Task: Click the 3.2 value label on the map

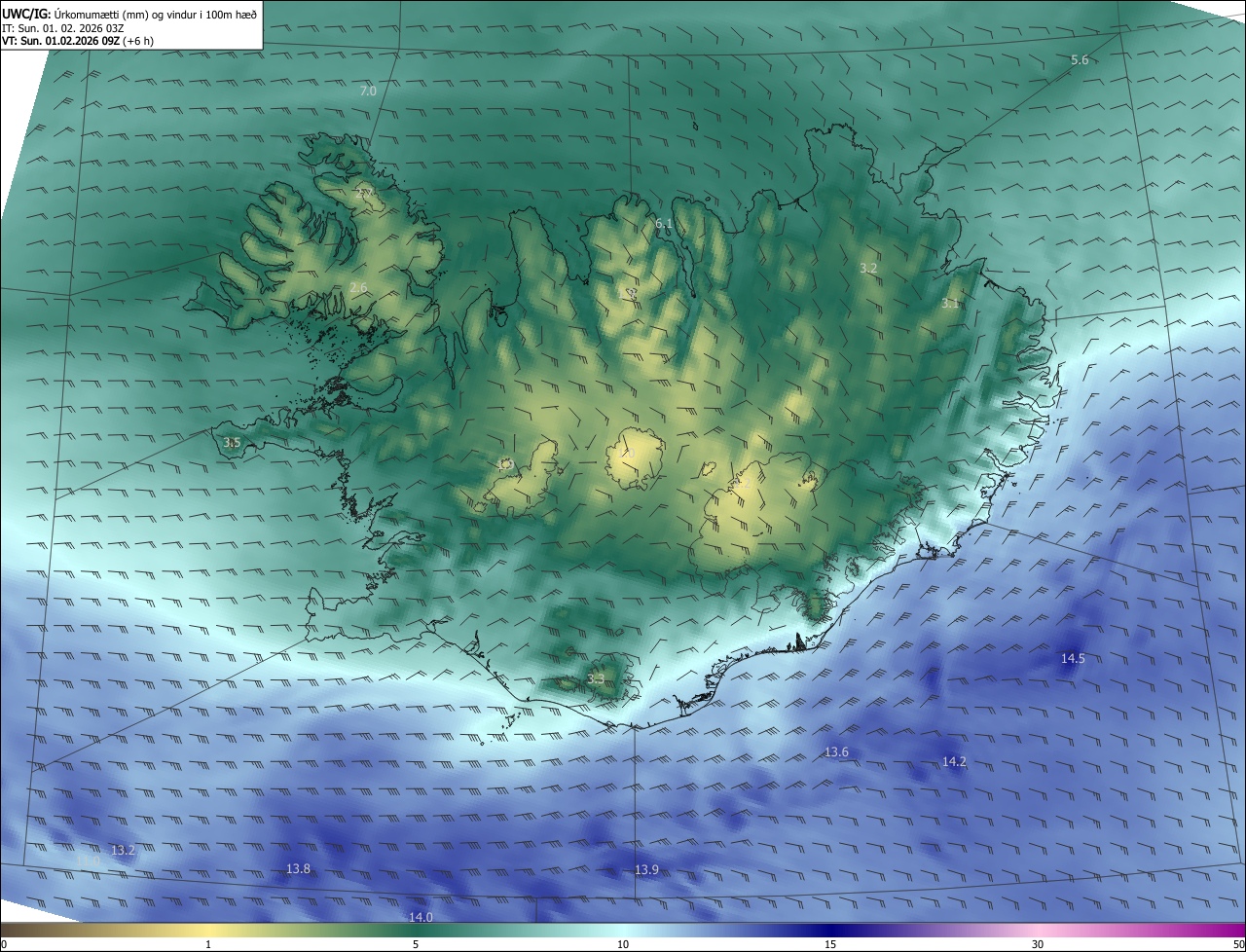Action: 869,268
